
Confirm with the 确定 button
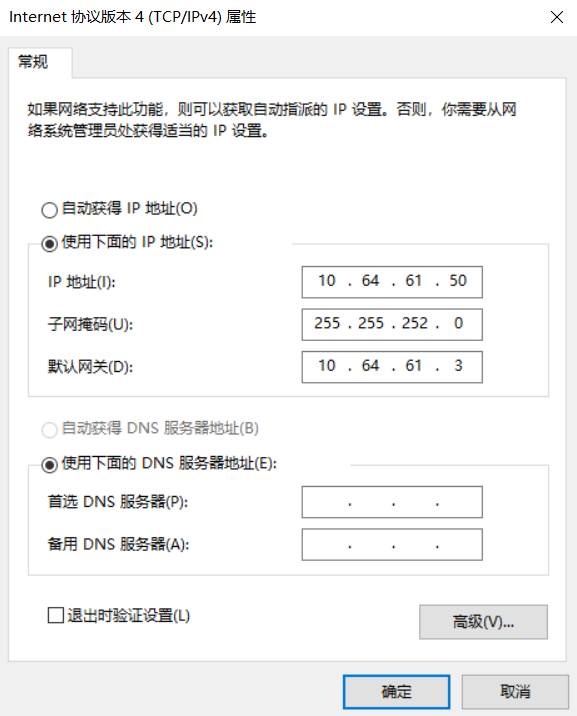click(x=396, y=692)
